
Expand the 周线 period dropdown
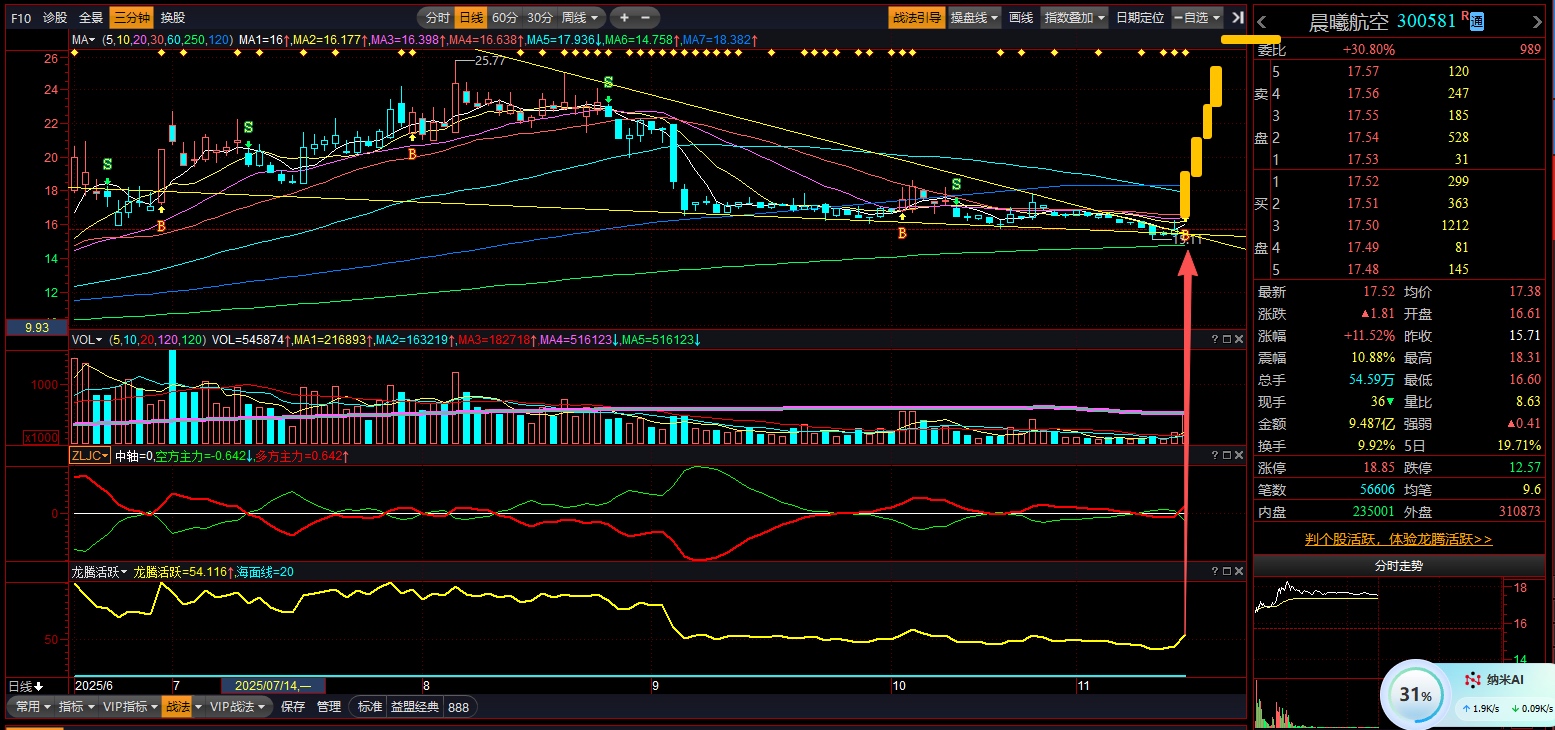581,17
